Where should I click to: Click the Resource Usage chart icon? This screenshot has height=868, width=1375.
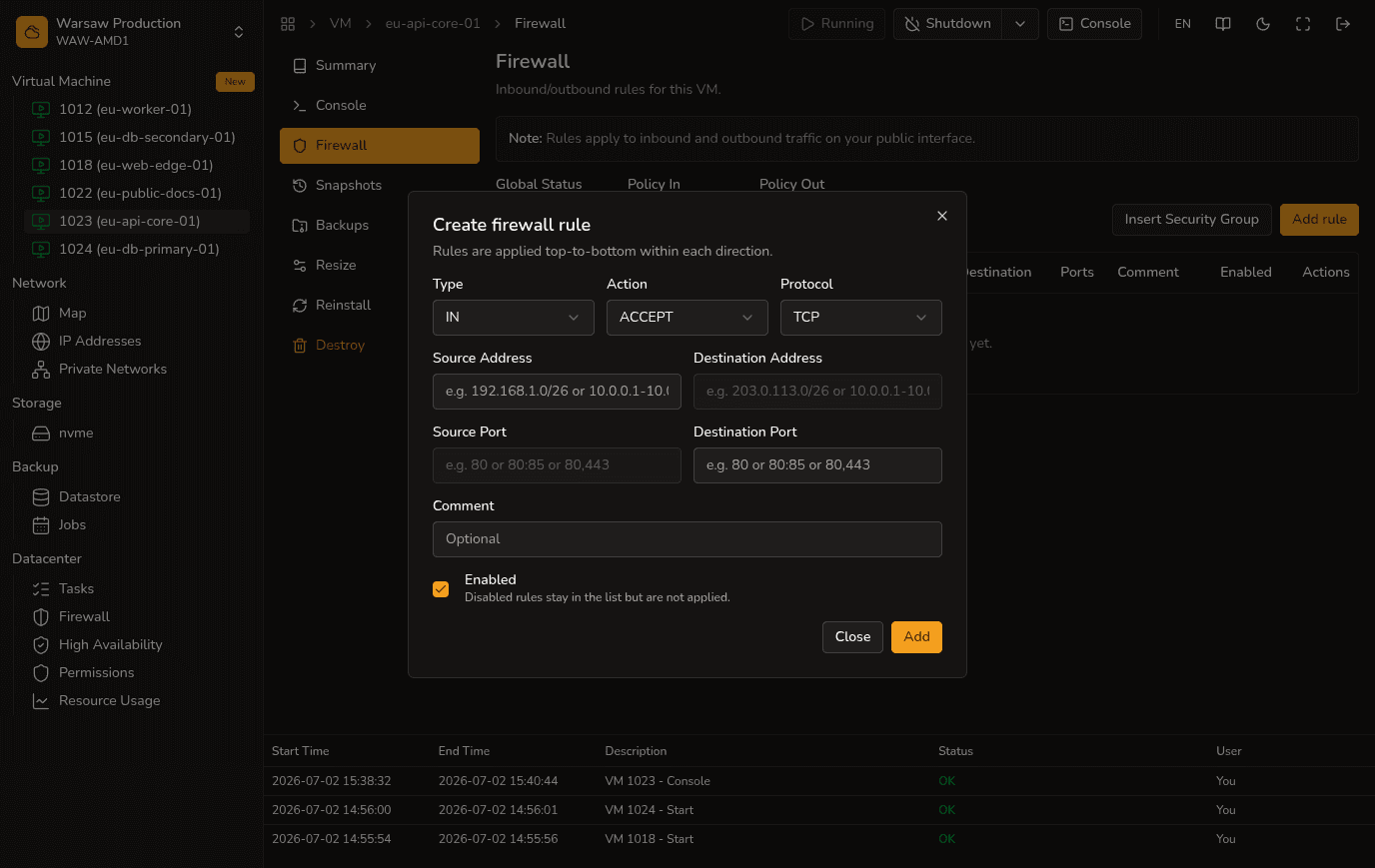tap(41, 700)
